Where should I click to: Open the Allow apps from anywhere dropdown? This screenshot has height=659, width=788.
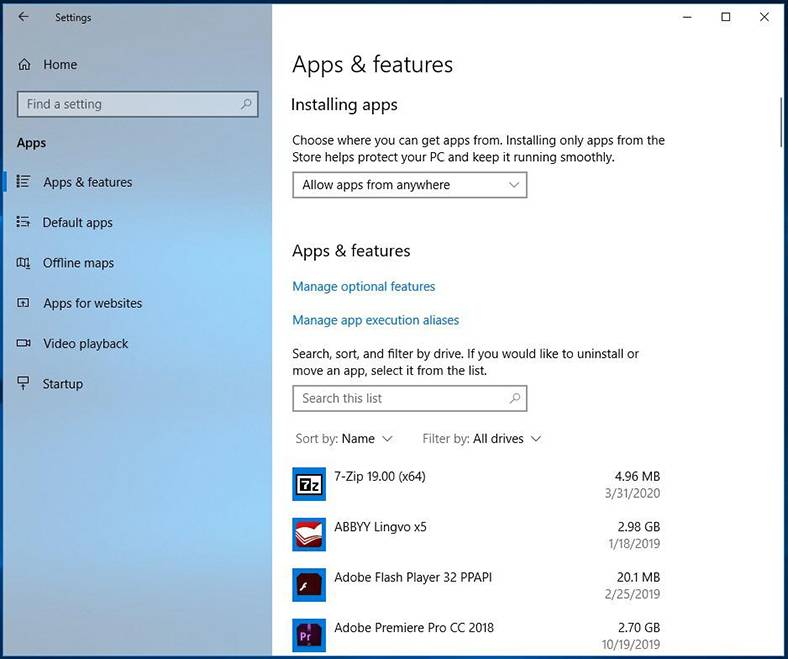tap(410, 185)
